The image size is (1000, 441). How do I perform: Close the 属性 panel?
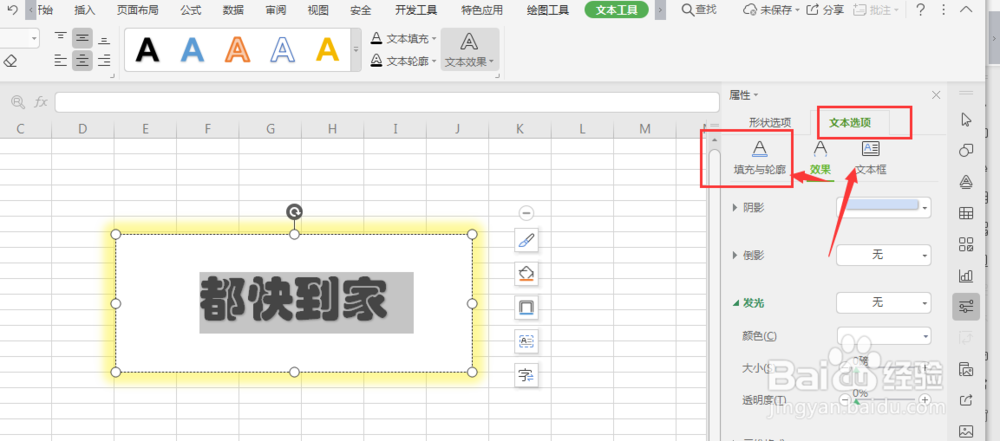(x=936, y=95)
